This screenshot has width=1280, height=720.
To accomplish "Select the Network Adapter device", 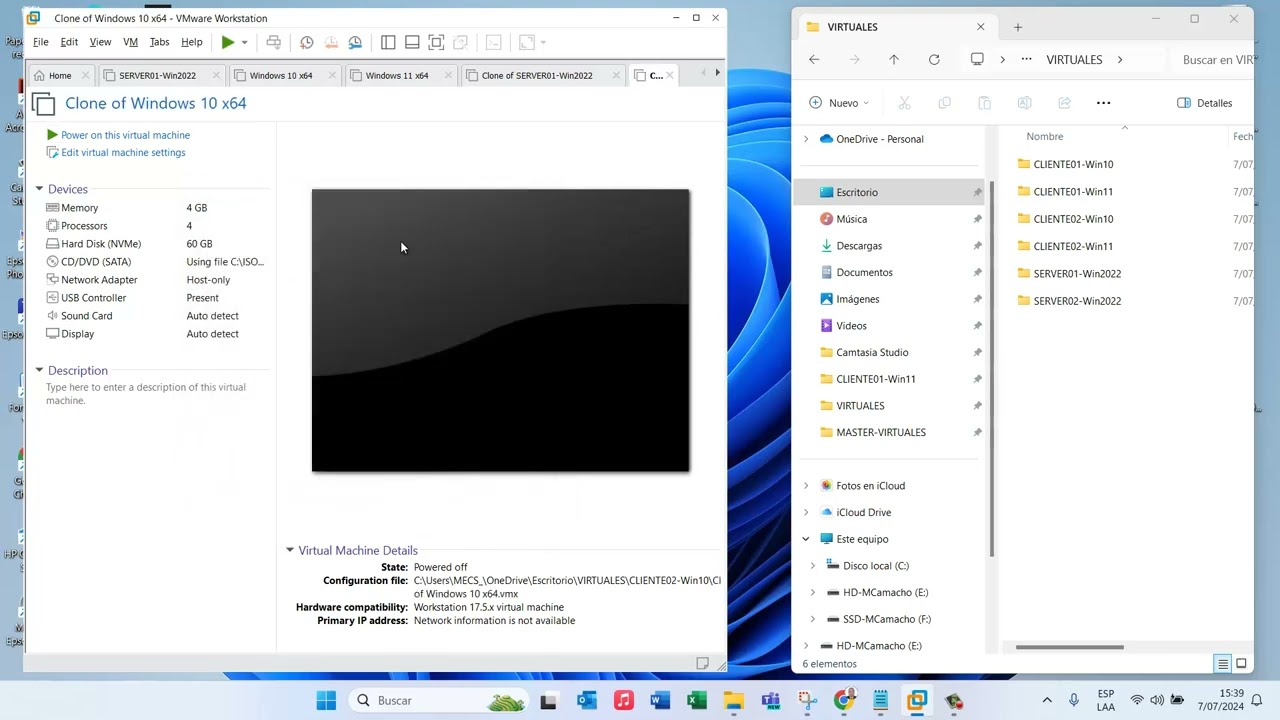I will point(155,280).
